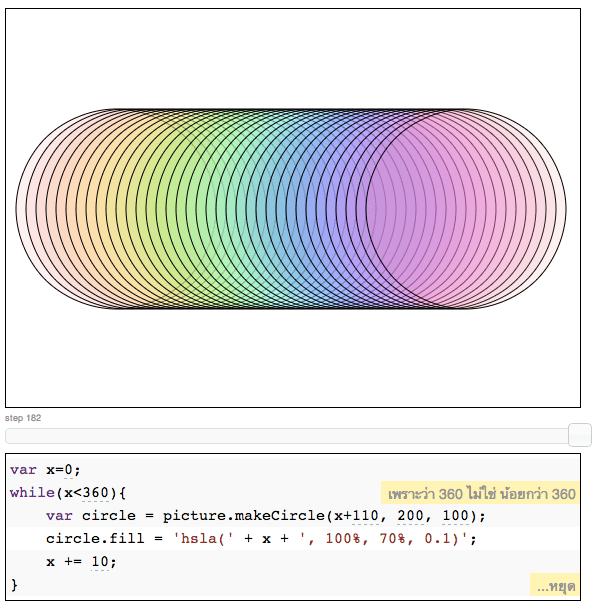Viewport: 597px width, 609px height.
Task: Click the 'x += 10;' line
Action: 81,562
